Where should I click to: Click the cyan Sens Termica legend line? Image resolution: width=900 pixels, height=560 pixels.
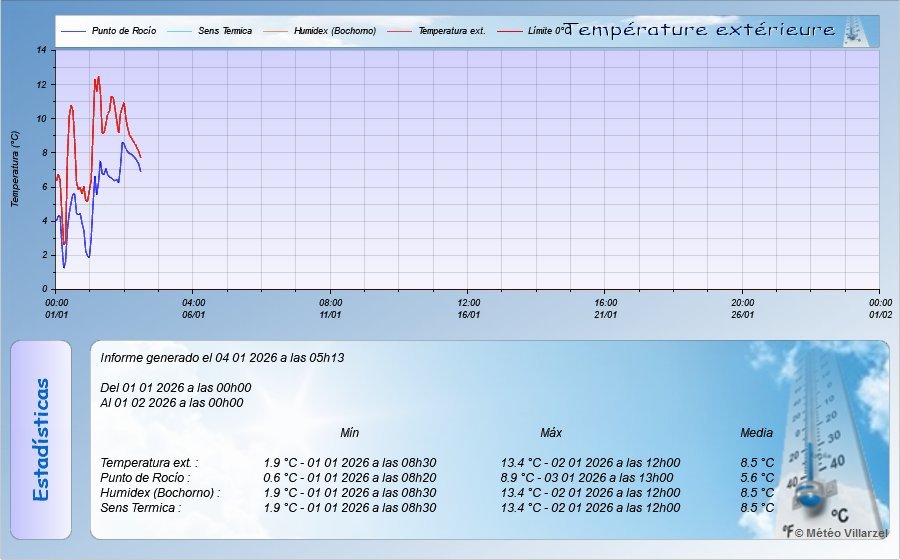pos(180,32)
